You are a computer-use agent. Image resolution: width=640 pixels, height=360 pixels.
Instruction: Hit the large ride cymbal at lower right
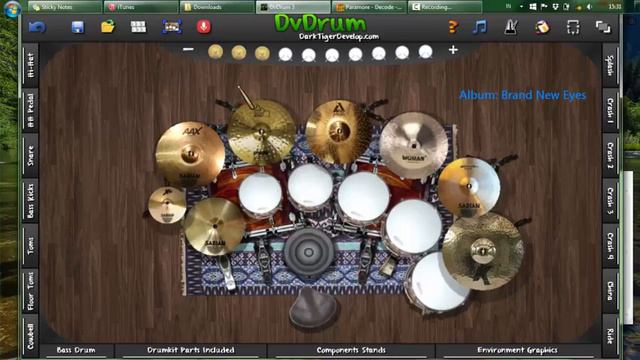(483, 251)
